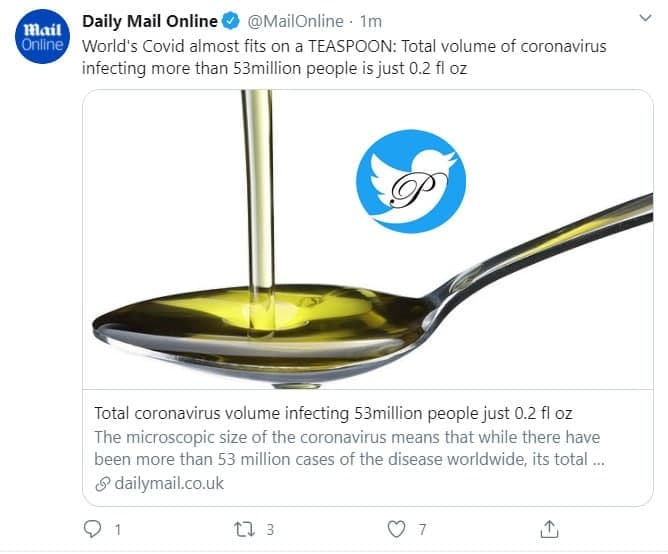
Task: Open the Daily Mail Online display name
Action: point(147,22)
